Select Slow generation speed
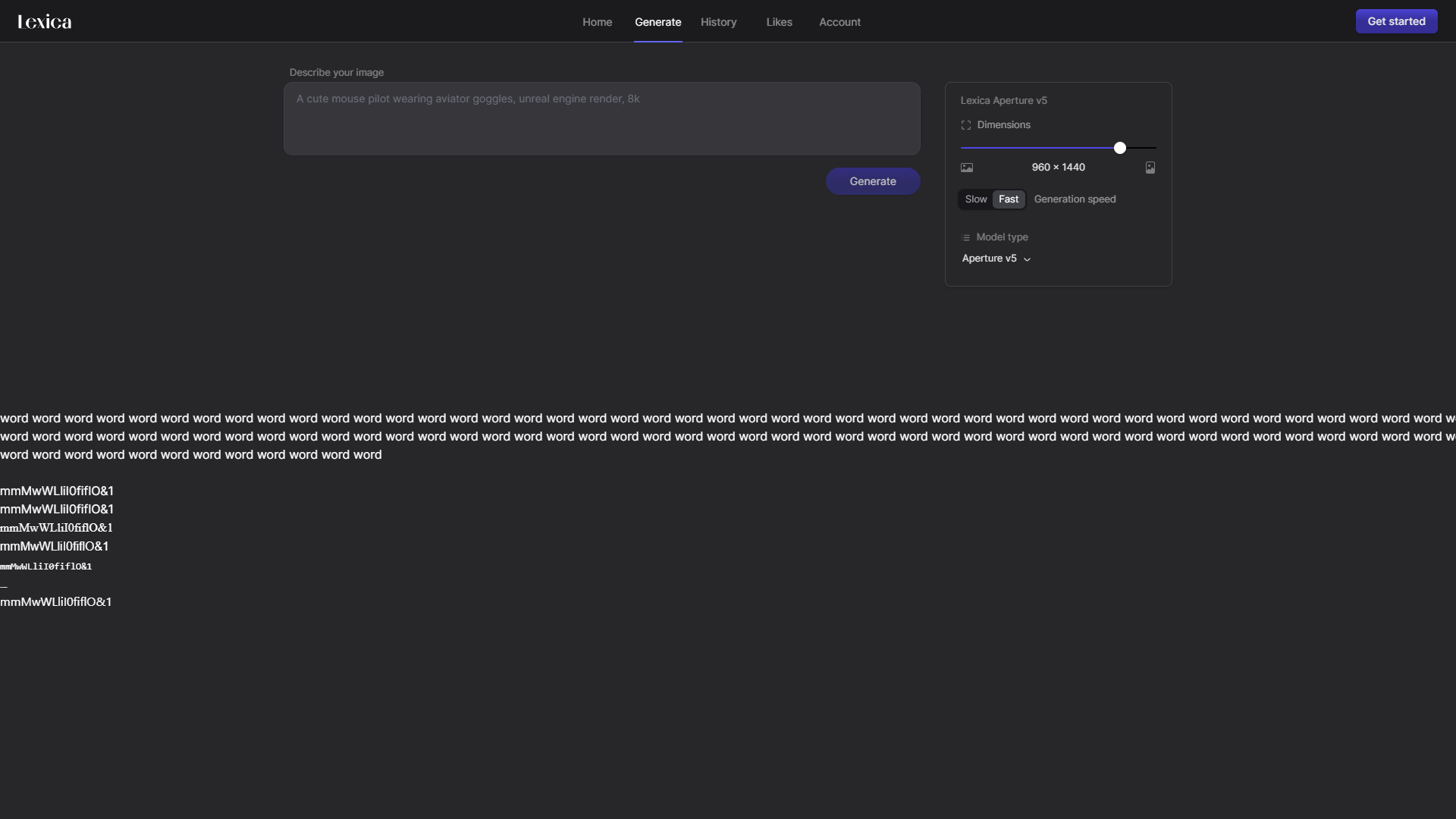Screen dimensions: 1456x819 pos(975,199)
